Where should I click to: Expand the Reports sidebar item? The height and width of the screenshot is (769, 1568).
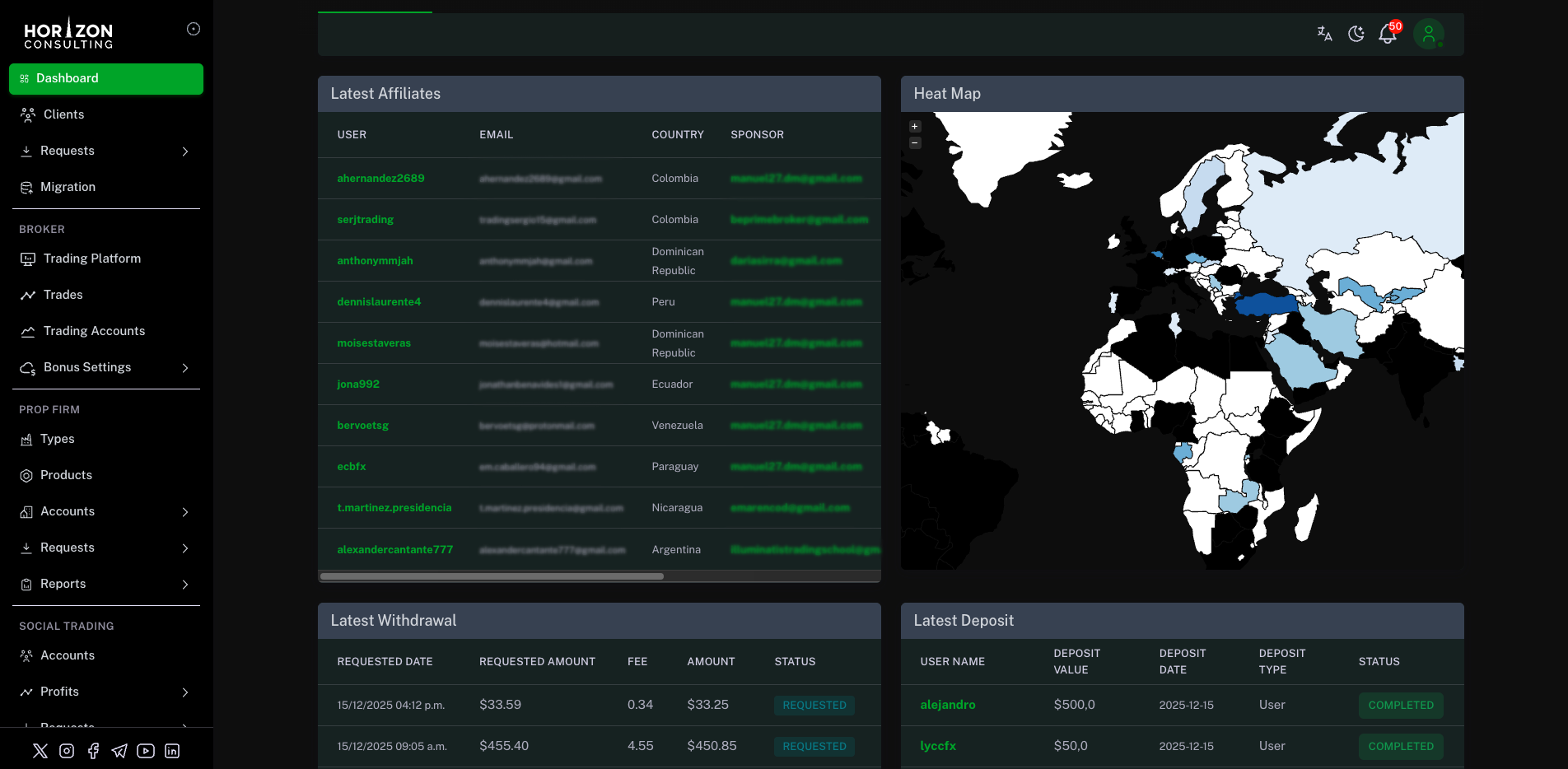tap(105, 584)
